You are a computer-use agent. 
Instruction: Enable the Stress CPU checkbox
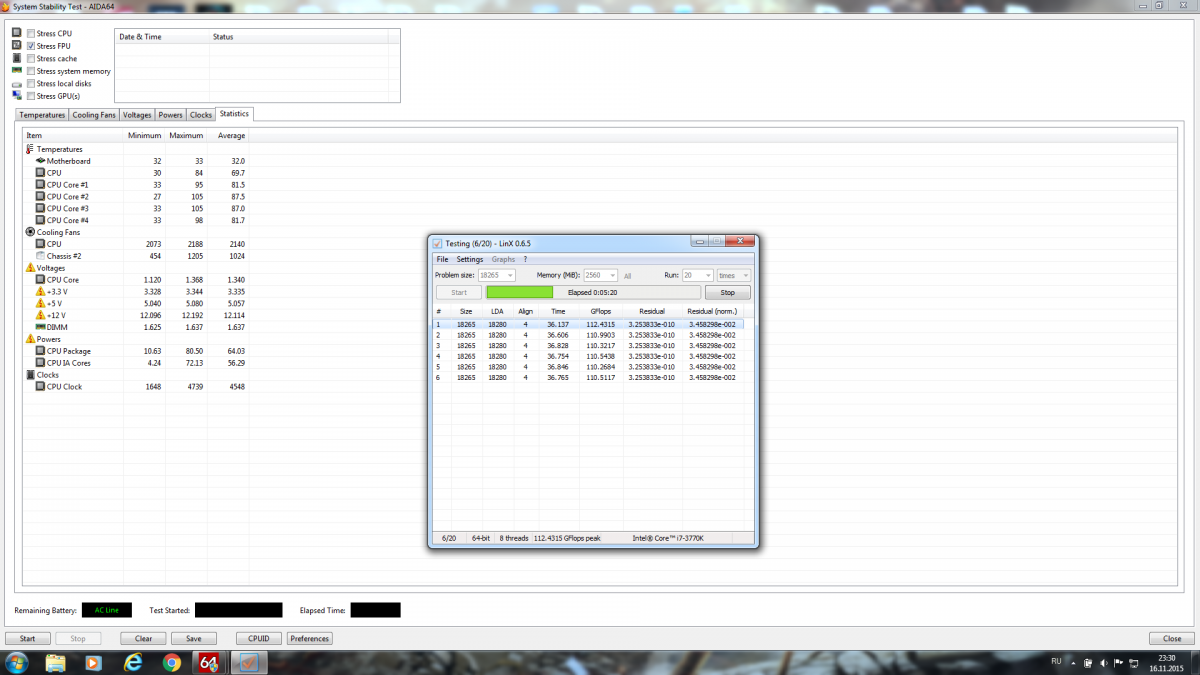[31, 34]
